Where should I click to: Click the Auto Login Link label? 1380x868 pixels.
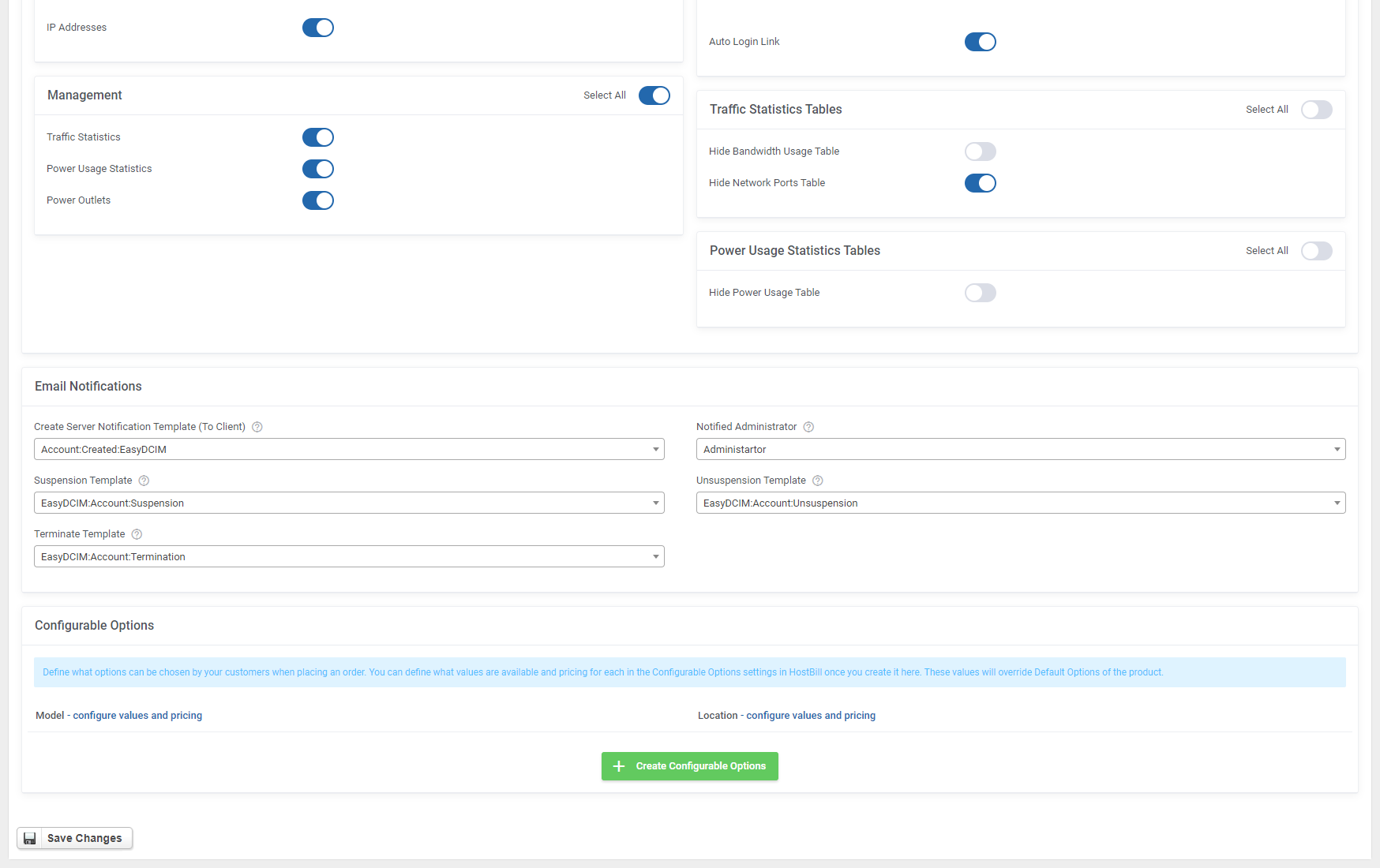click(744, 42)
